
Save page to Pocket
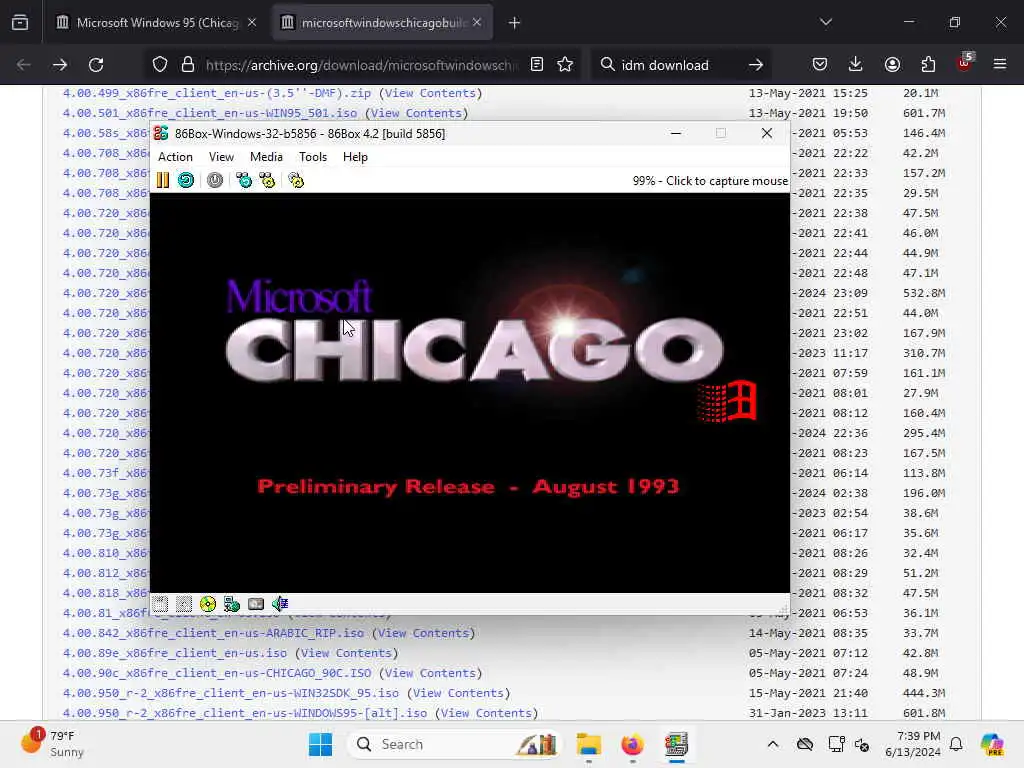pos(820,64)
